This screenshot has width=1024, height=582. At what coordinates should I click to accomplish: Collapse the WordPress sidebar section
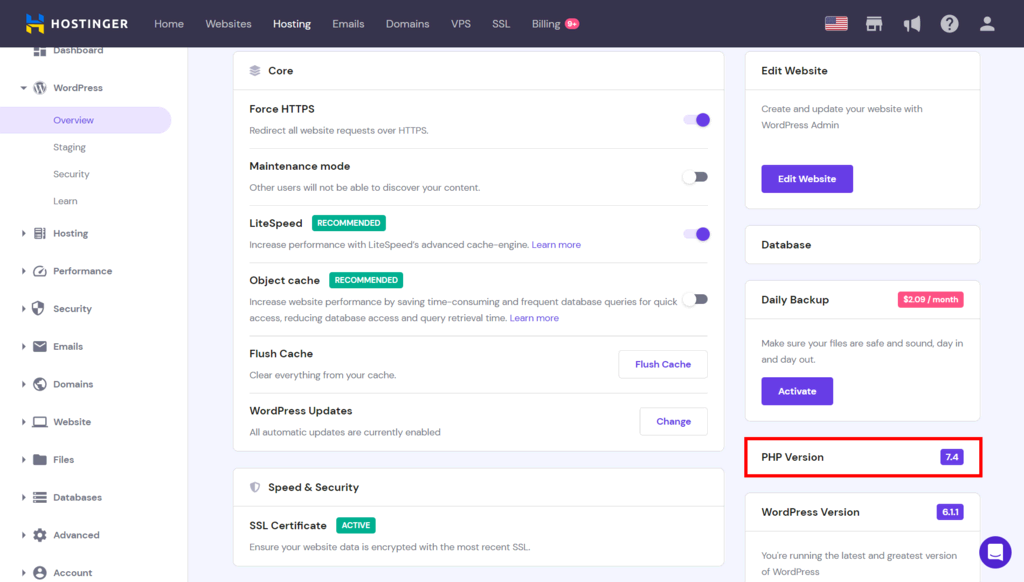(x=24, y=88)
